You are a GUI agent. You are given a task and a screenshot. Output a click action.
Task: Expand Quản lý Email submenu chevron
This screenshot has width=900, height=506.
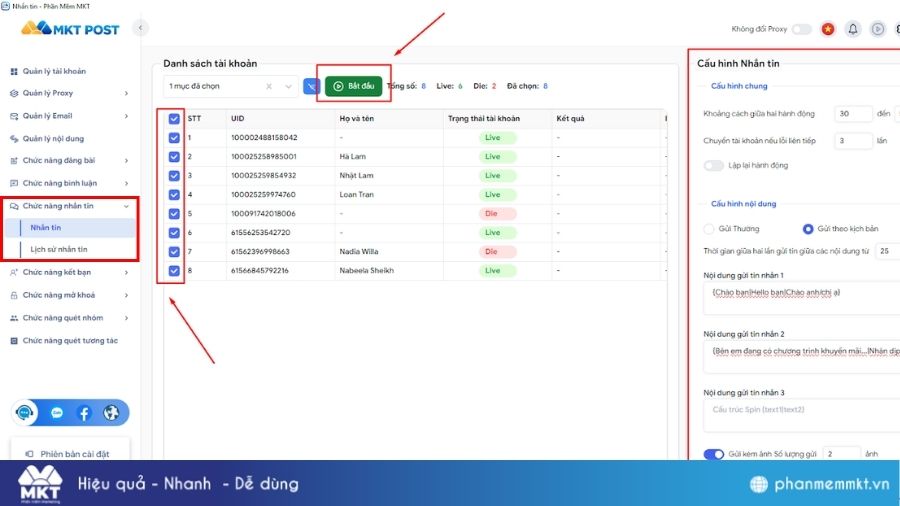pos(126,116)
